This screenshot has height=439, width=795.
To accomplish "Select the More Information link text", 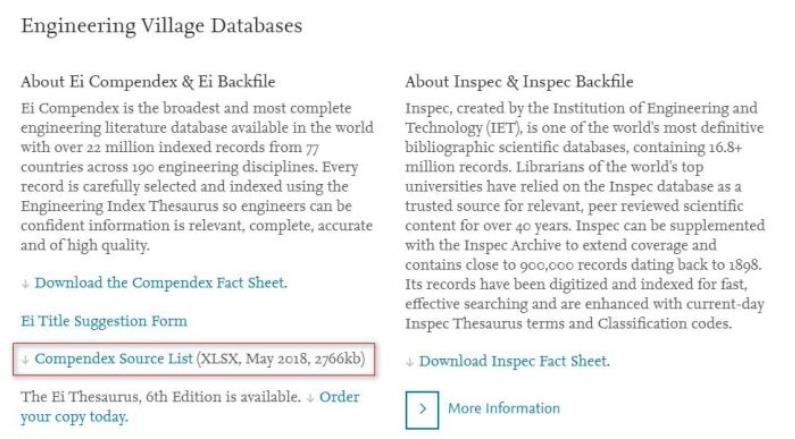I will click(x=504, y=408).
